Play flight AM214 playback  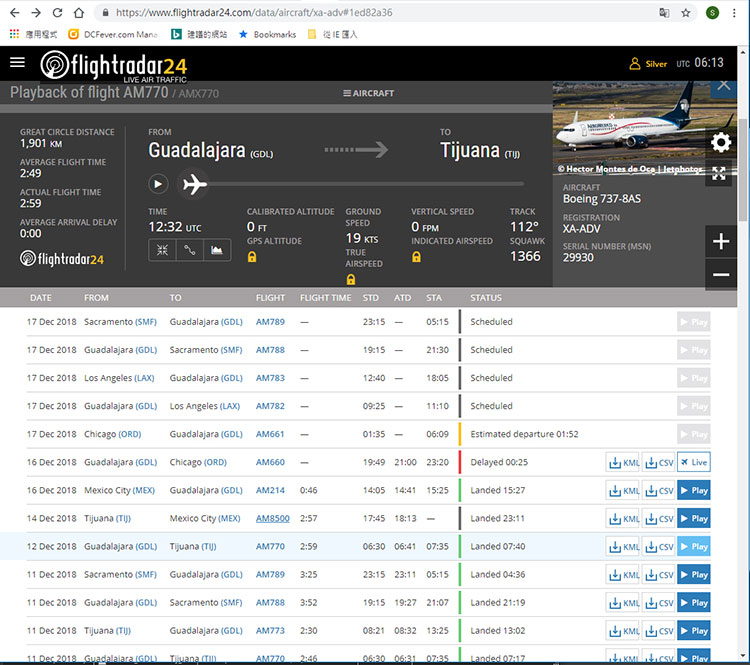pos(694,490)
